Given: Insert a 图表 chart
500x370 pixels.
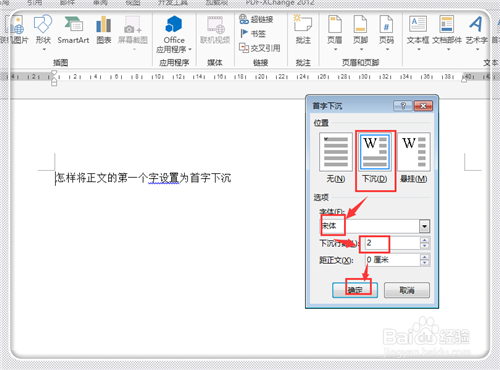Looking at the screenshot, I should click(104, 31).
